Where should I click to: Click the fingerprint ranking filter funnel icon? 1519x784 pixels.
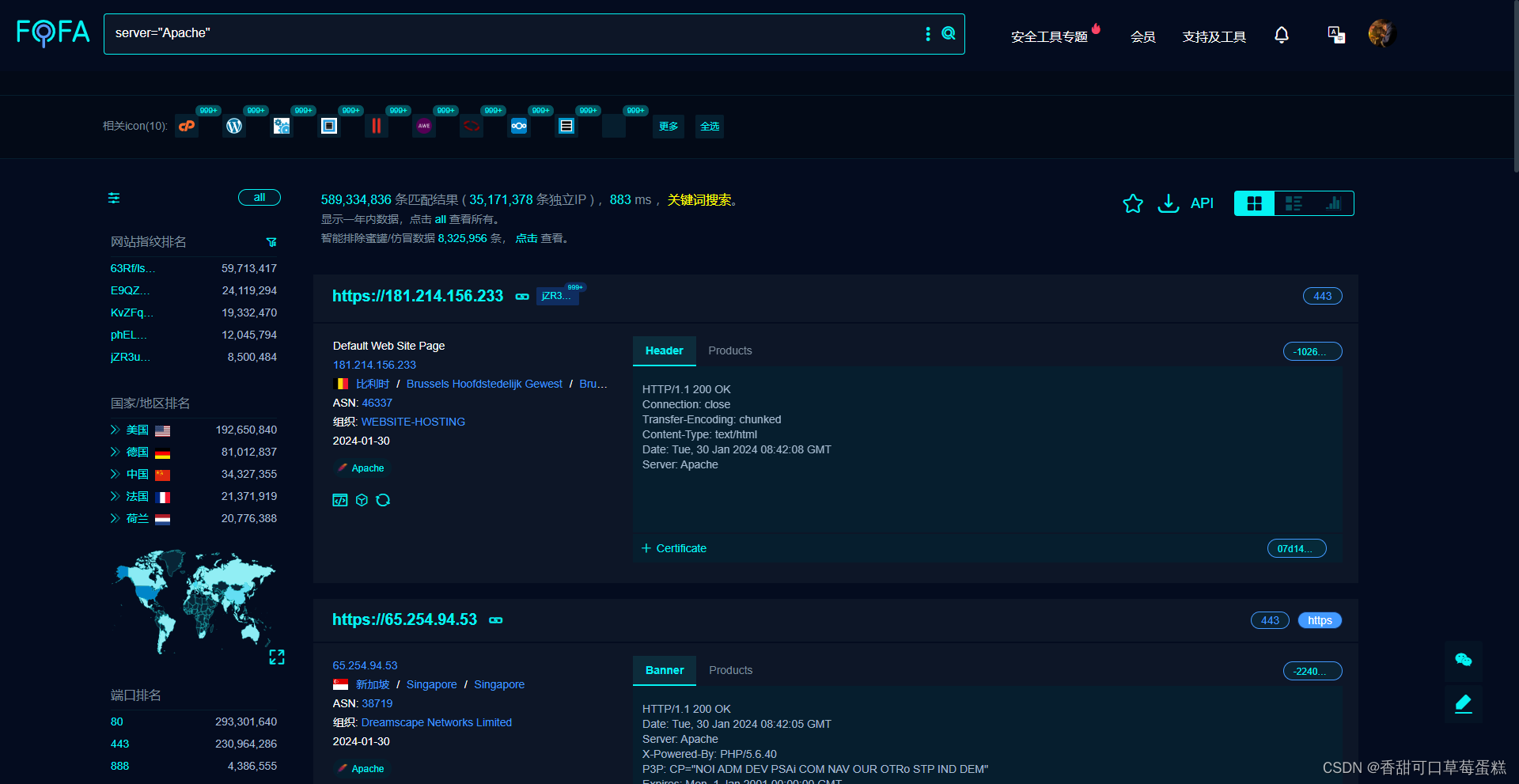[x=271, y=242]
